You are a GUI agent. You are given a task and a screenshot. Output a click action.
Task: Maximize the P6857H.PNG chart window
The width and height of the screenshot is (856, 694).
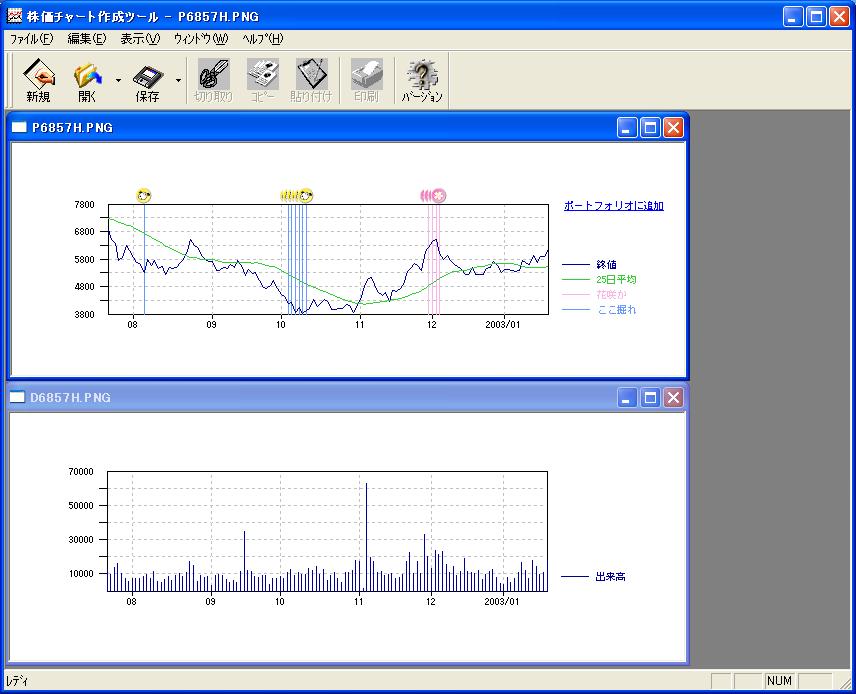[x=650, y=127]
